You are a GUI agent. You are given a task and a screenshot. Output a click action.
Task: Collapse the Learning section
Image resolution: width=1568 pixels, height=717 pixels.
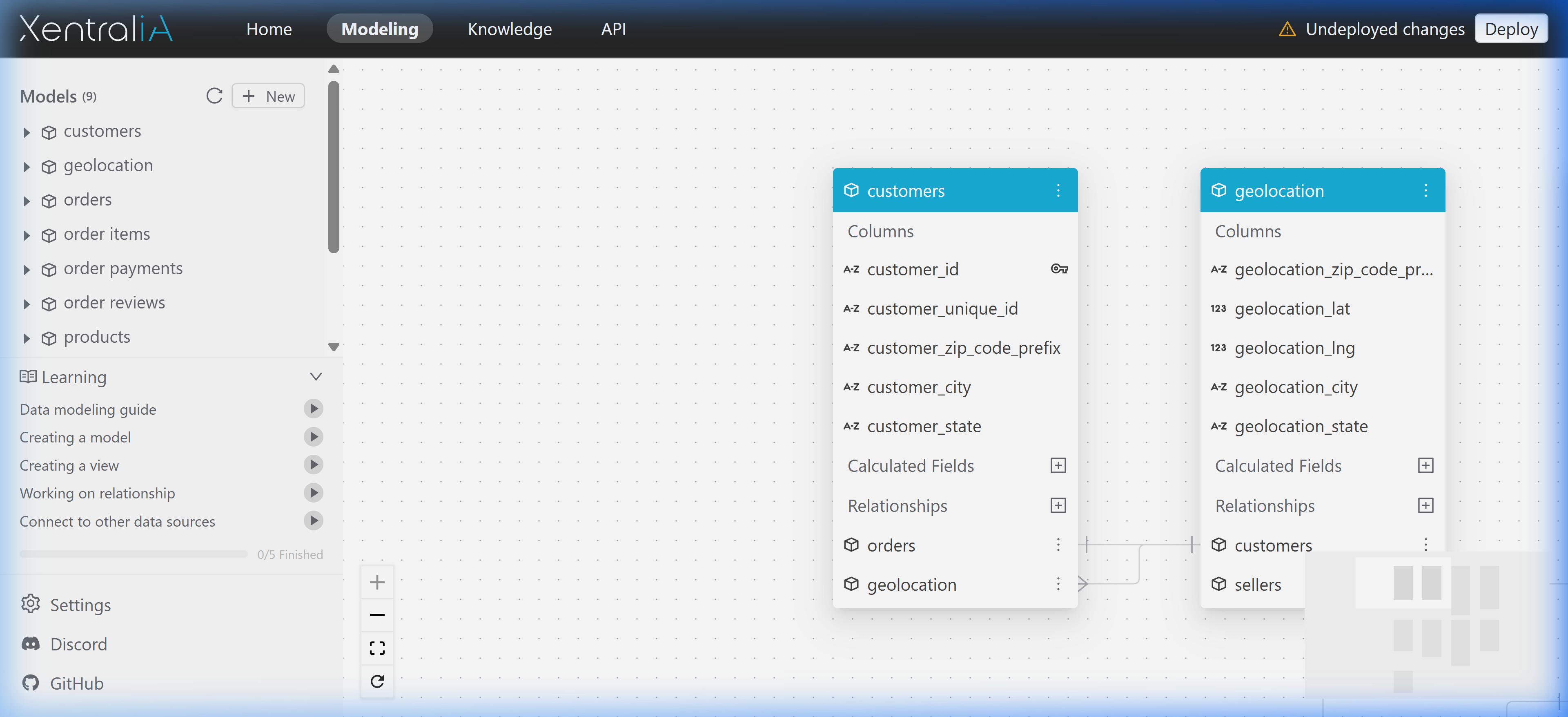coord(315,377)
